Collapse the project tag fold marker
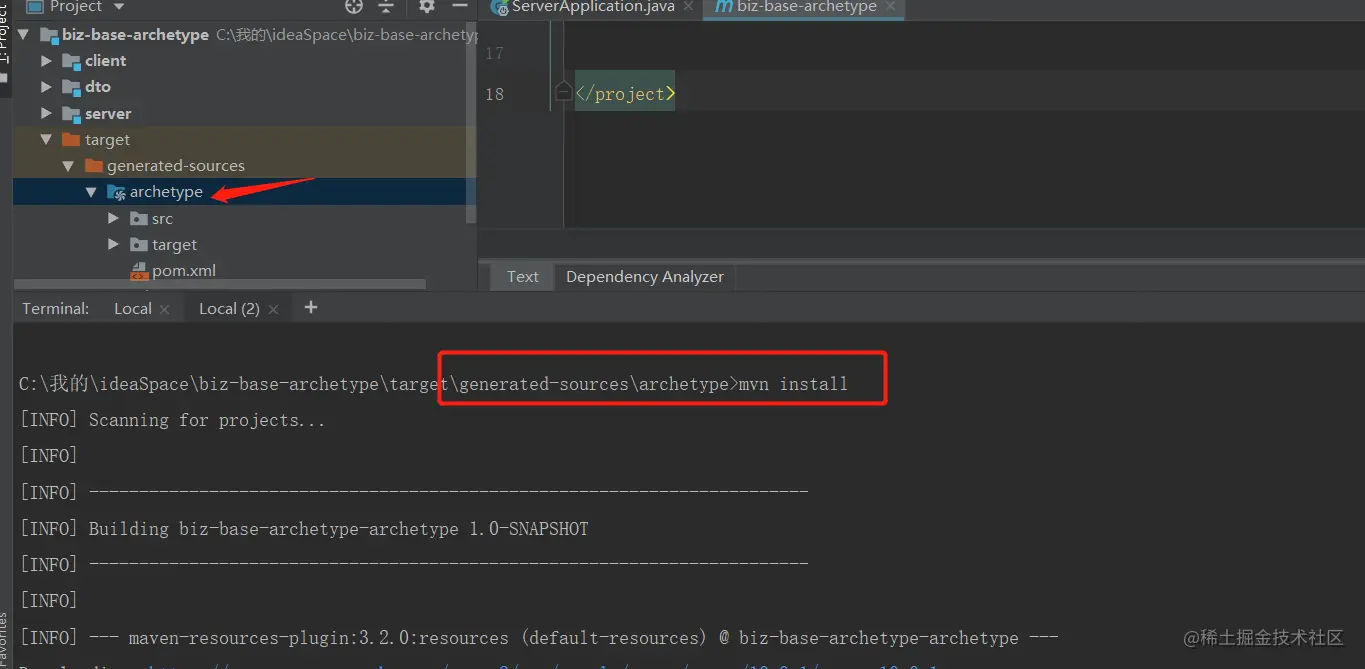 coord(563,93)
